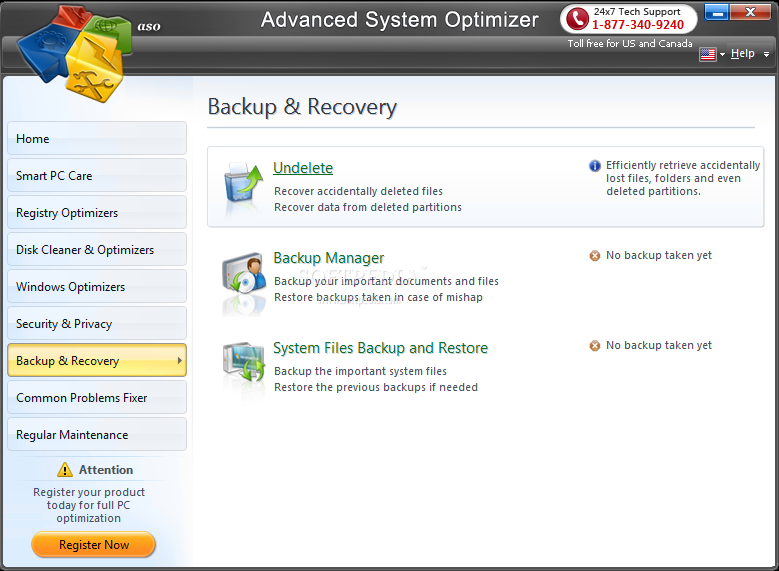Viewport: 779px width, 571px height.
Task: Open Disk Cleaner & Optimizers section
Action: [x=97, y=249]
